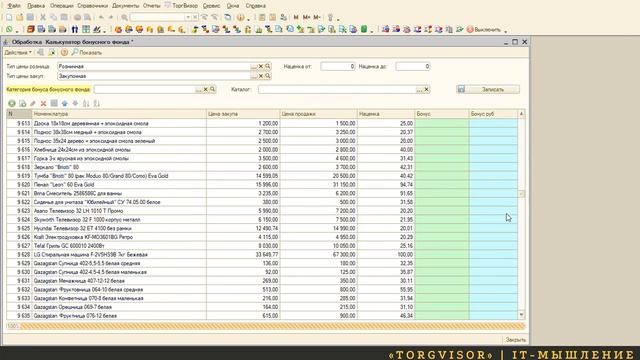
Task: Click the Sort descending icon
Action: (97, 104)
